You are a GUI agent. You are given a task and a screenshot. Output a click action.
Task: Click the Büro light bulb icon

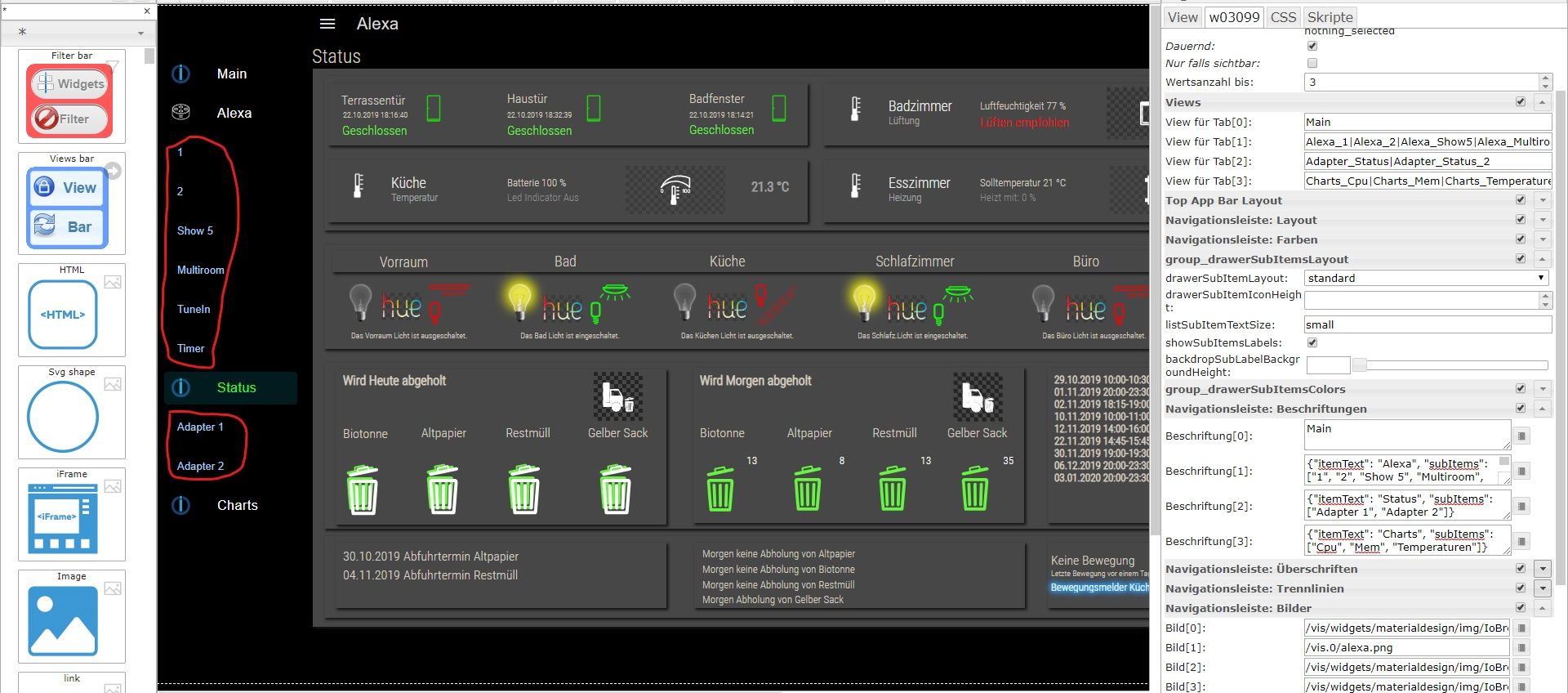(x=1044, y=302)
